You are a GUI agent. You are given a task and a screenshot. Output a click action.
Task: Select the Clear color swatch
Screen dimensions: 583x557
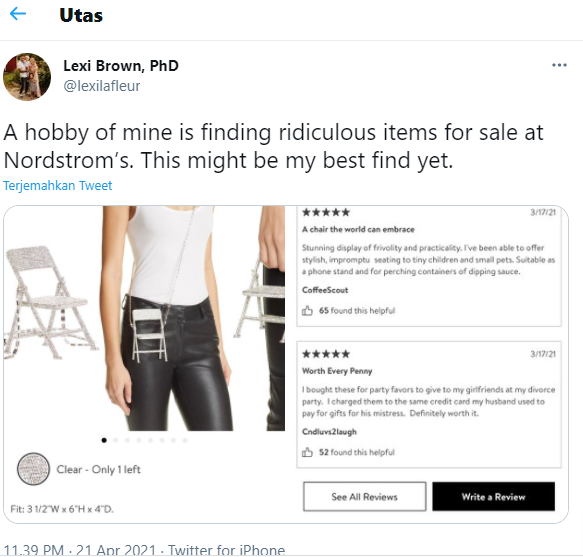click(x=33, y=469)
